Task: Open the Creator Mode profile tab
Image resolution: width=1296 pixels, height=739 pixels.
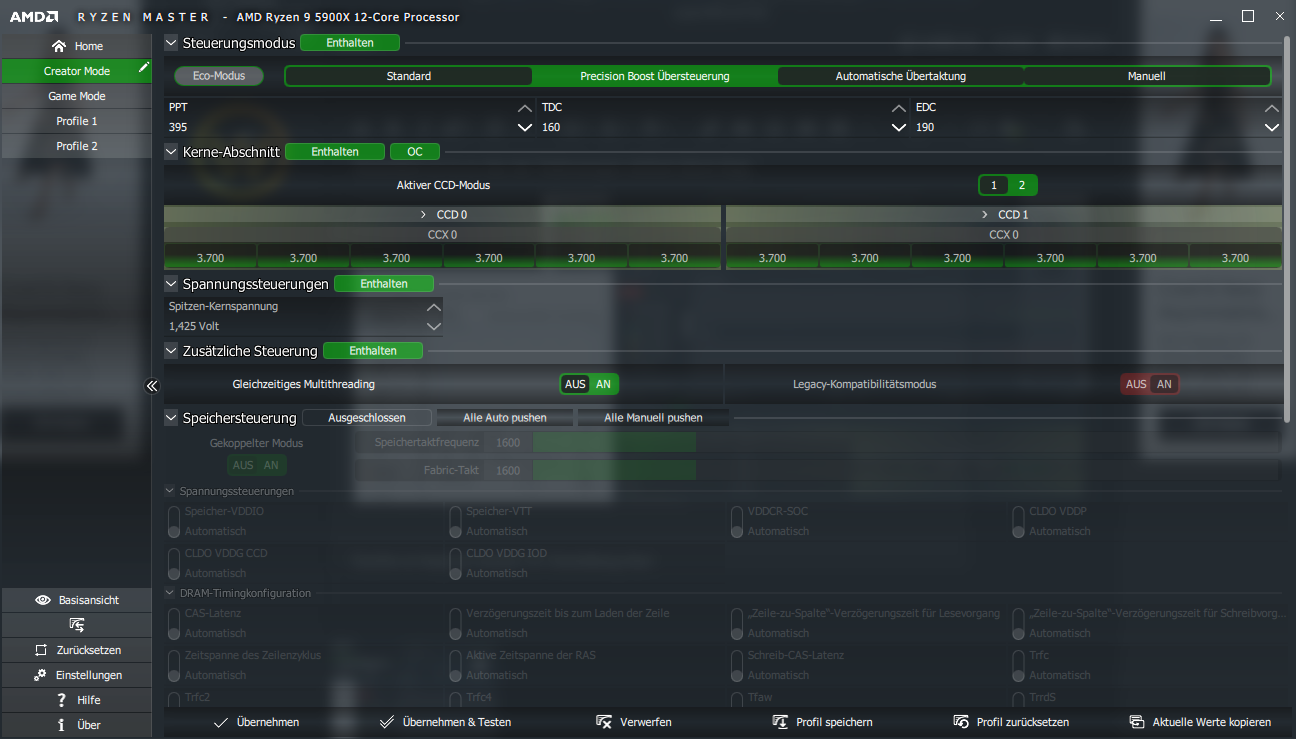Action: pos(76,71)
